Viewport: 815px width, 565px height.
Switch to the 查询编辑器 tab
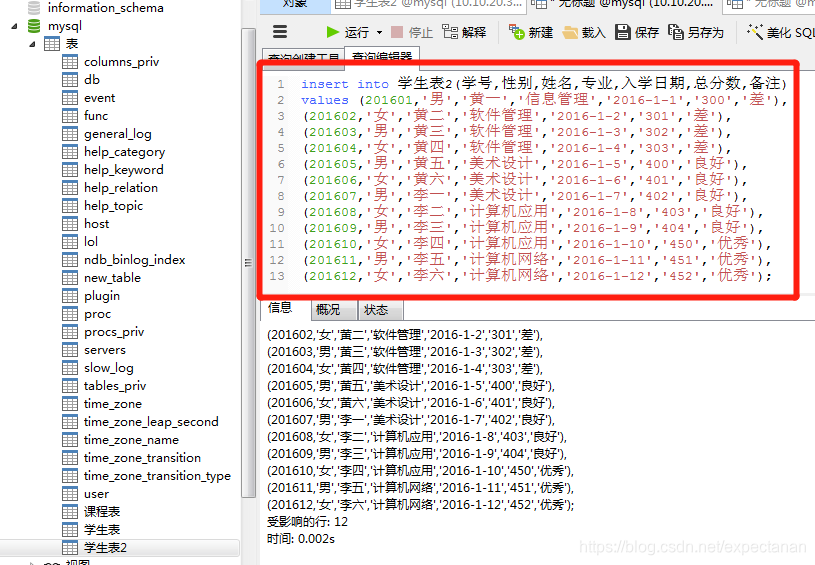point(382,57)
